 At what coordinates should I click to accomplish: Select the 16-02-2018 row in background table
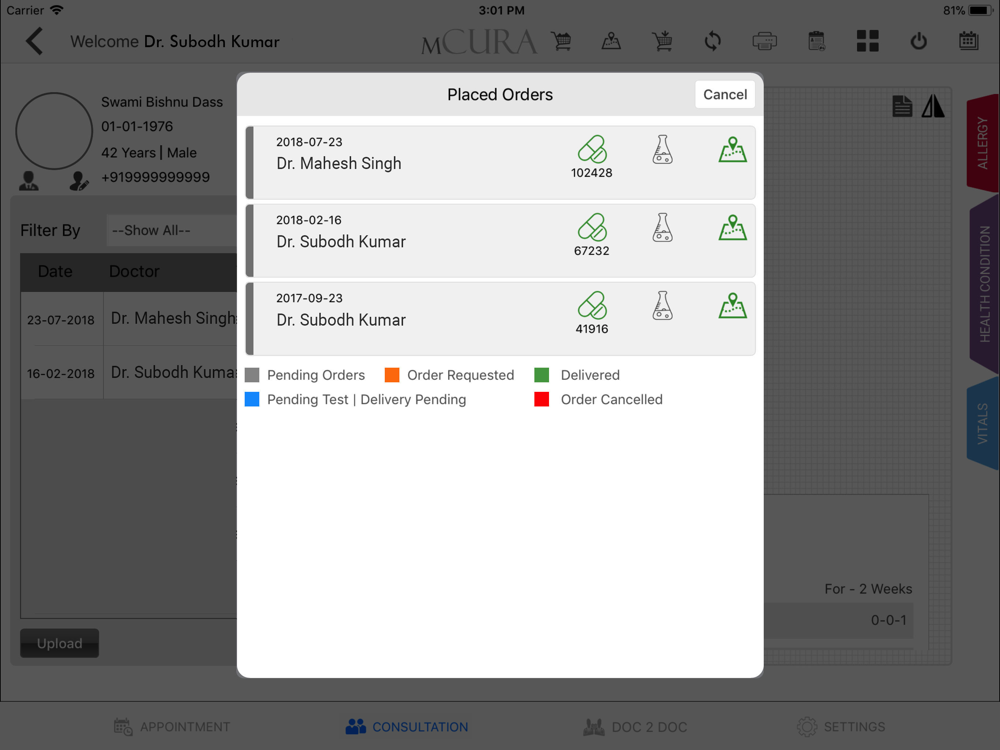129,373
